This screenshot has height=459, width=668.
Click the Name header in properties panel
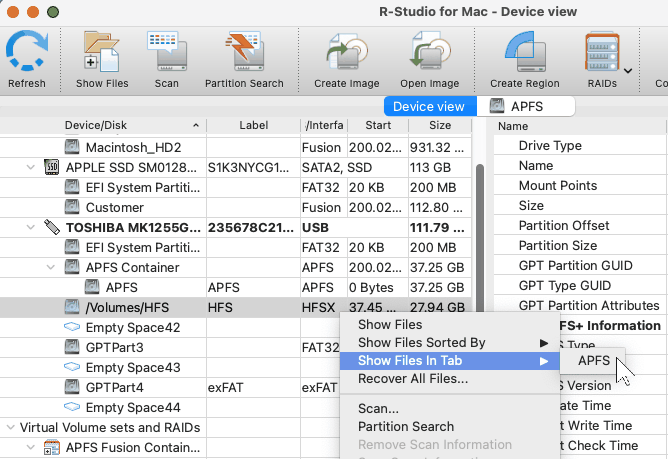click(x=513, y=126)
